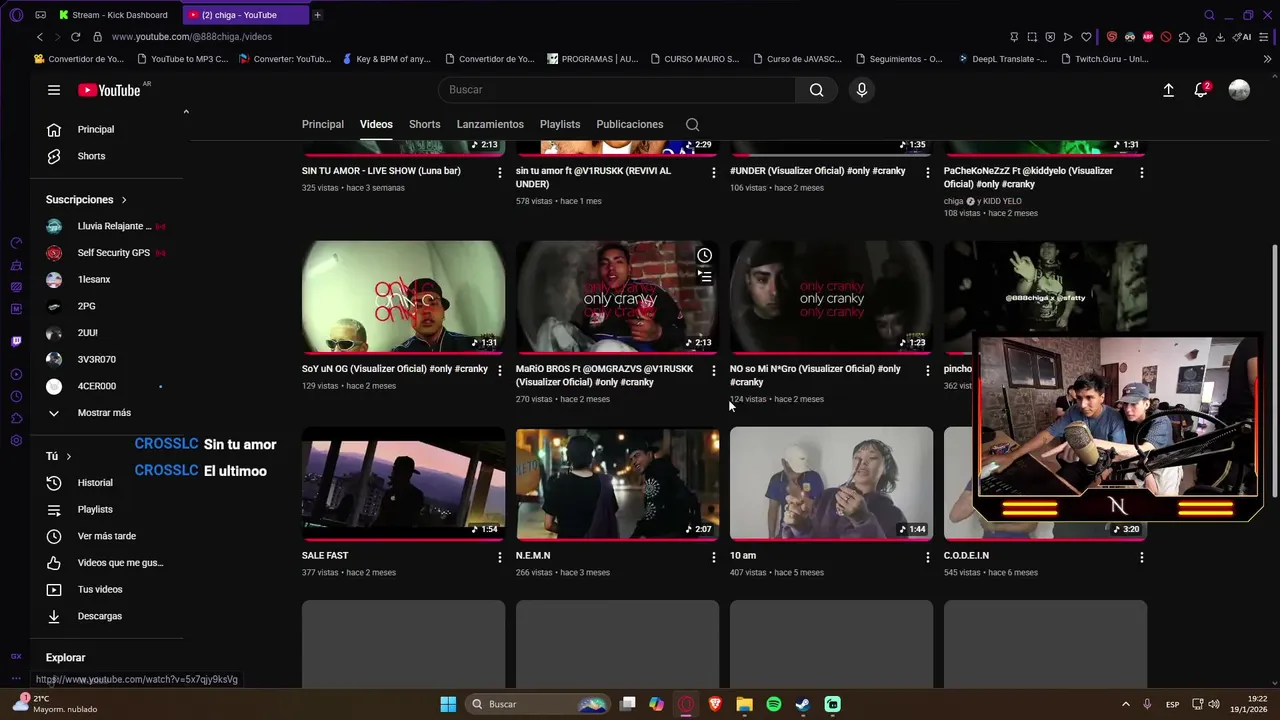Viewport: 1280px width, 720px height.
Task: Add MaRiO BROS video to queue
Action: 704,277
